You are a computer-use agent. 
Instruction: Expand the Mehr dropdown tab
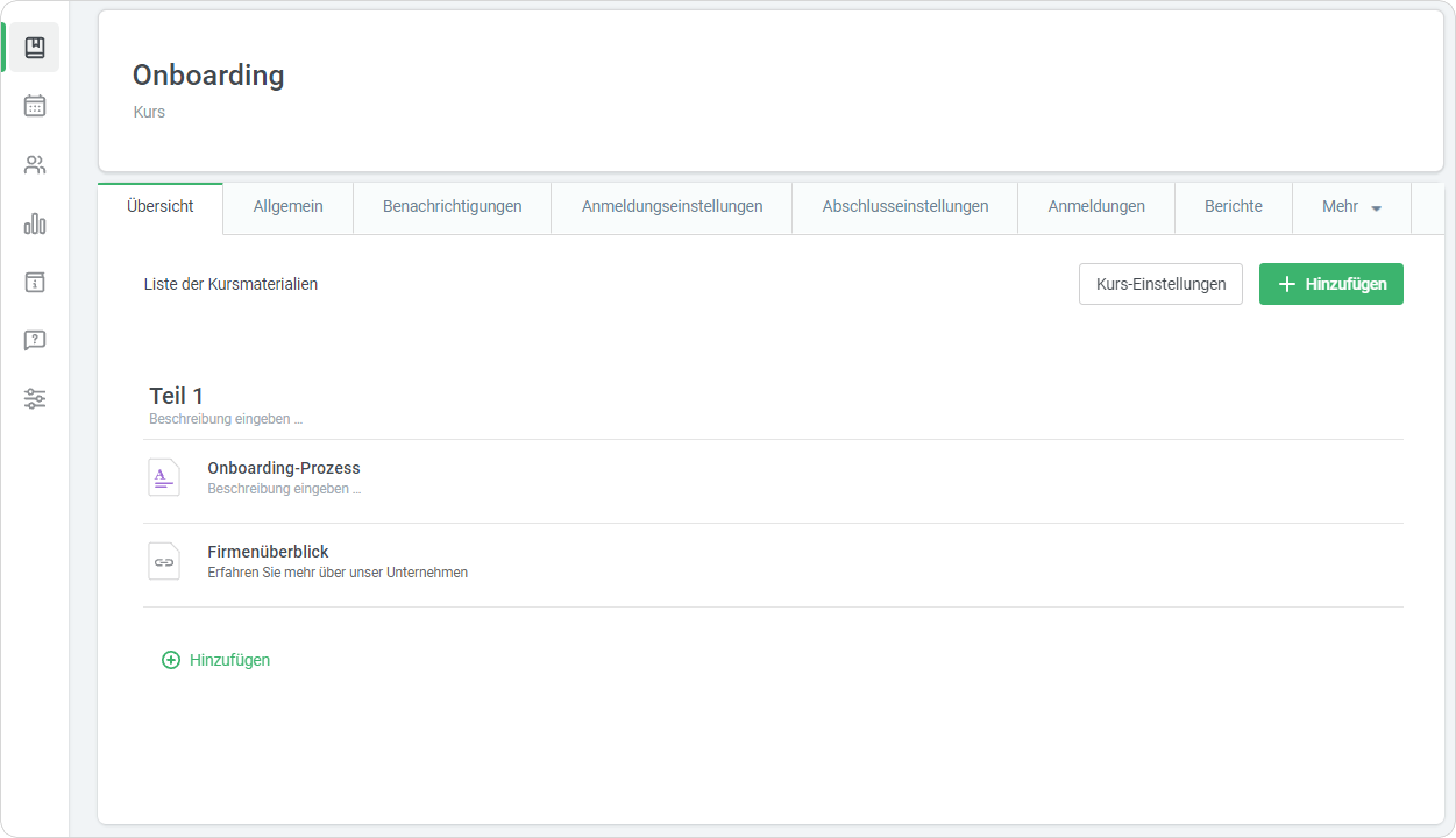click(x=1351, y=207)
